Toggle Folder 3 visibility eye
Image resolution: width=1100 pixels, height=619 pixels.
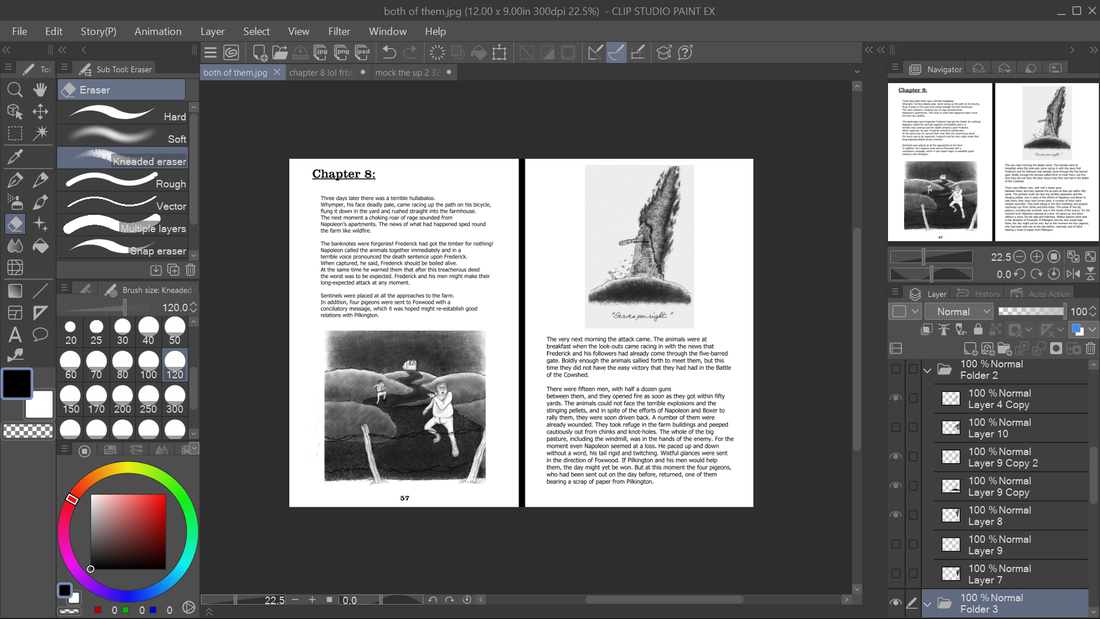click(x=896, y=603)
